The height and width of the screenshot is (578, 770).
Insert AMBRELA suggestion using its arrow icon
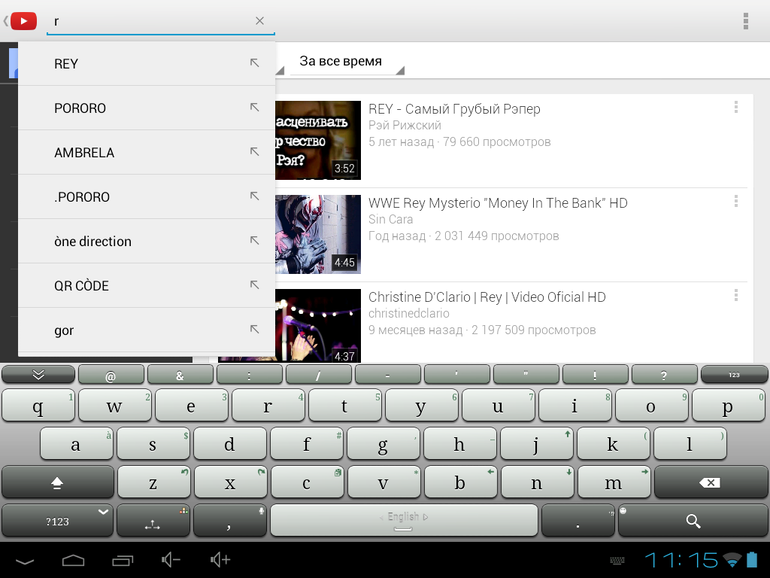point(254,151)
